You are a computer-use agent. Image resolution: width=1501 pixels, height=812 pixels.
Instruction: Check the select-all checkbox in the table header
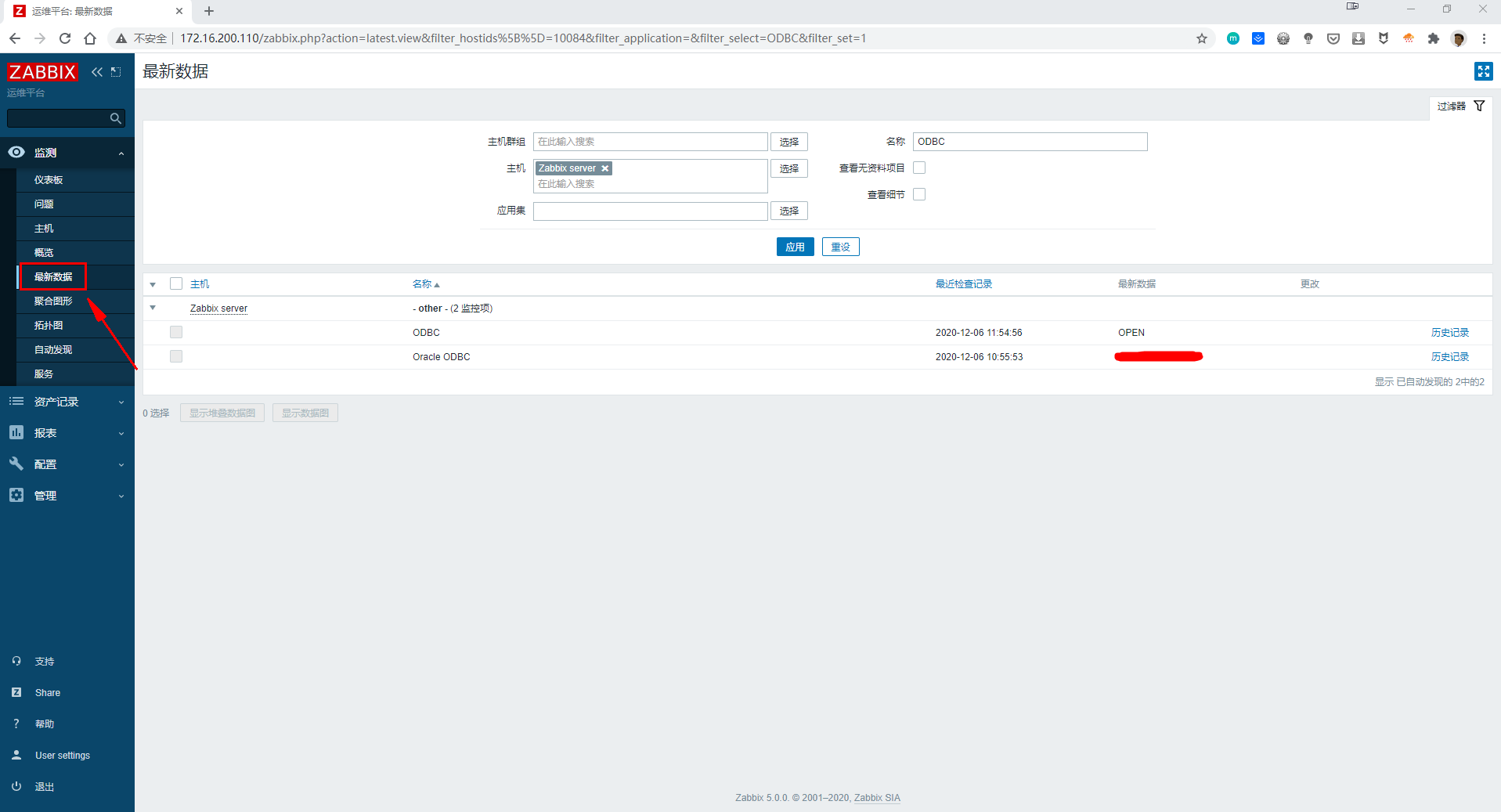pyautogui.click(x=176, y=283)
